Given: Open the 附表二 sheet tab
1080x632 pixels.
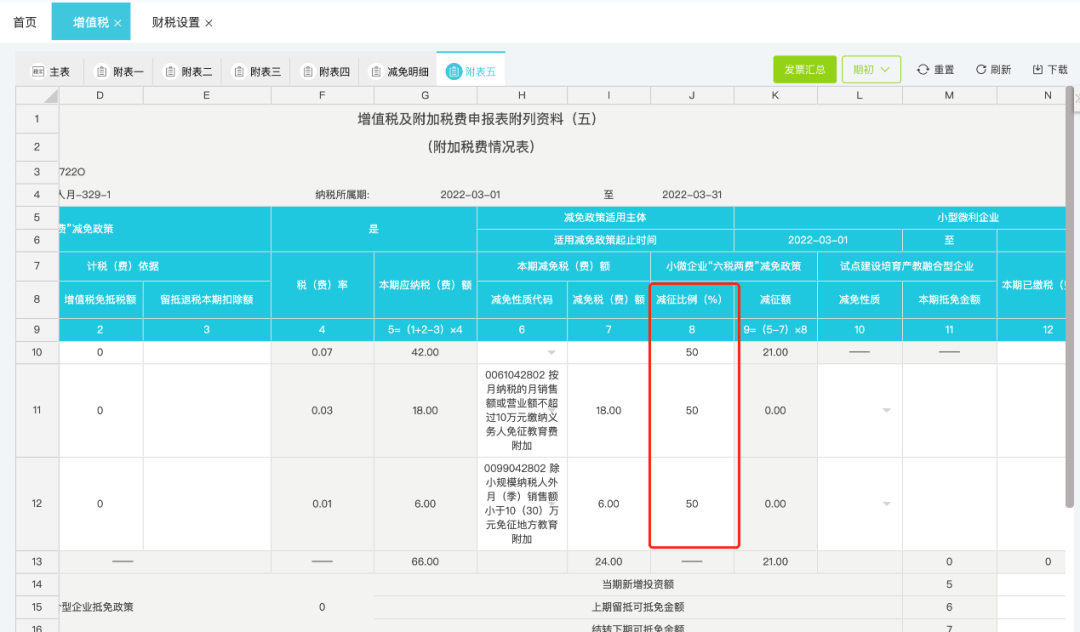Looking at the screenshot, I should [x=188, y=72].
